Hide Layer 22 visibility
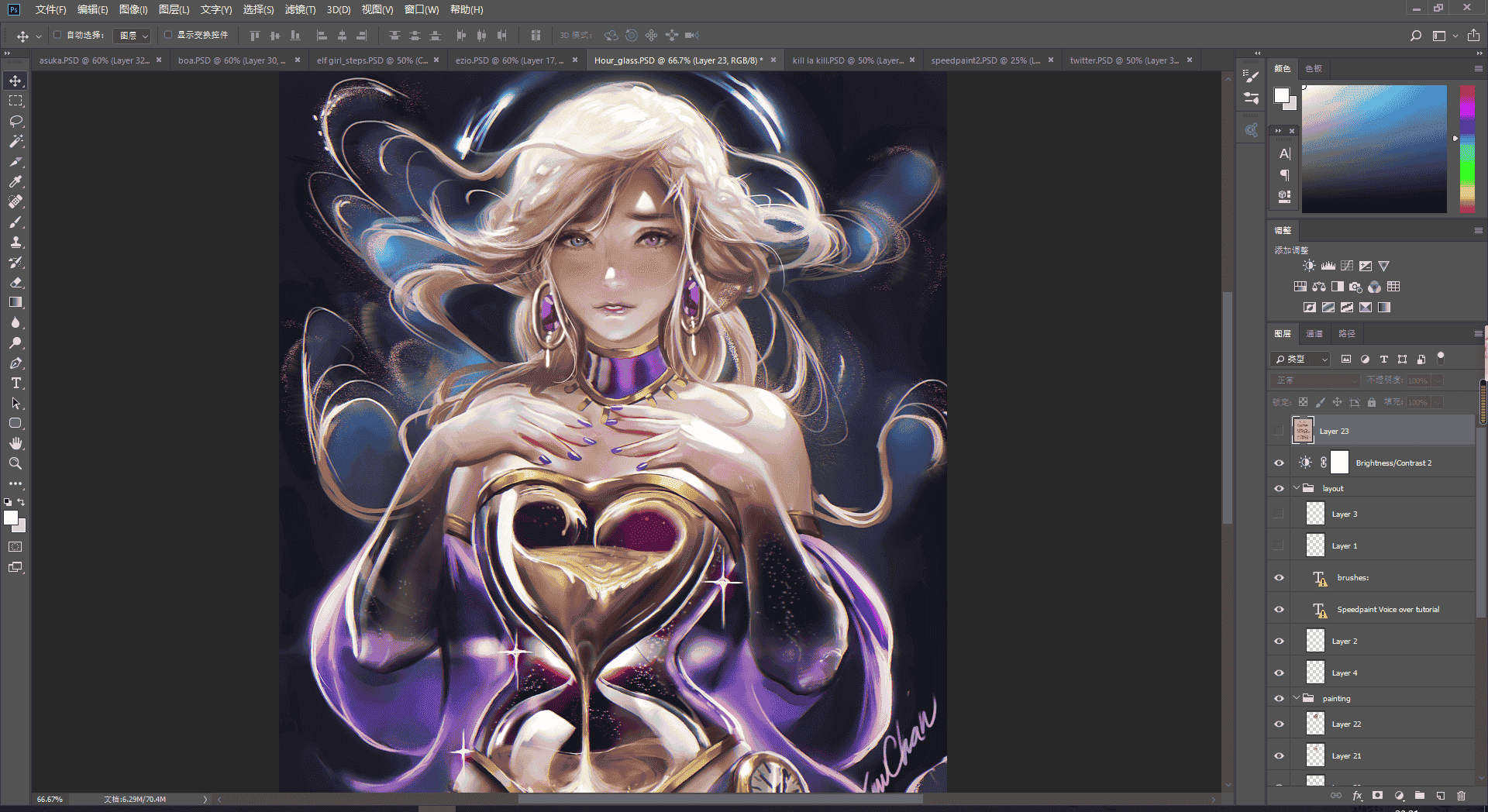 [x=1279, y=724]
